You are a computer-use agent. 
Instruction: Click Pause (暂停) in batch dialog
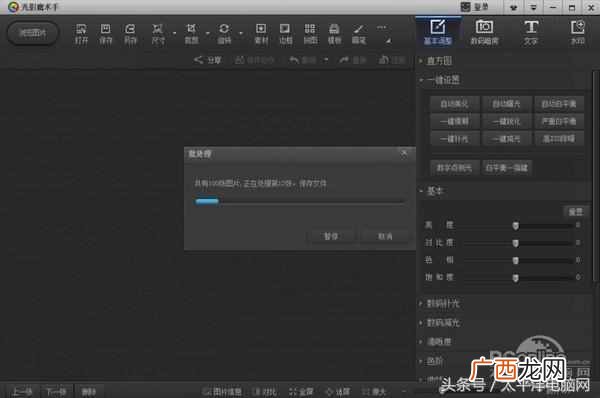point(331,236)
